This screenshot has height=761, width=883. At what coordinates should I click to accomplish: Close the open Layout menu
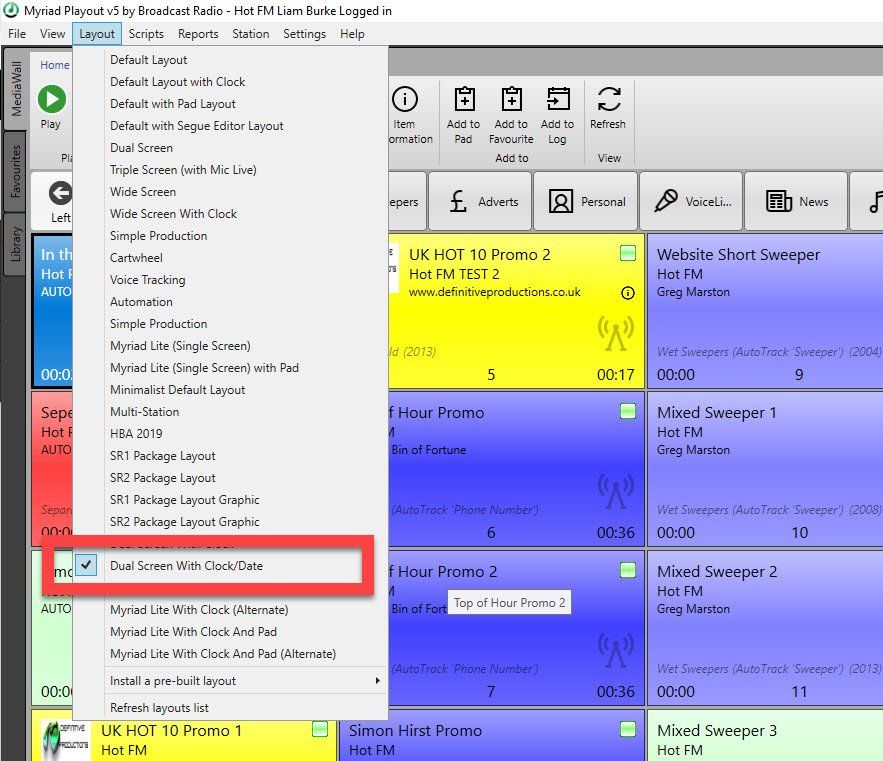97,34
